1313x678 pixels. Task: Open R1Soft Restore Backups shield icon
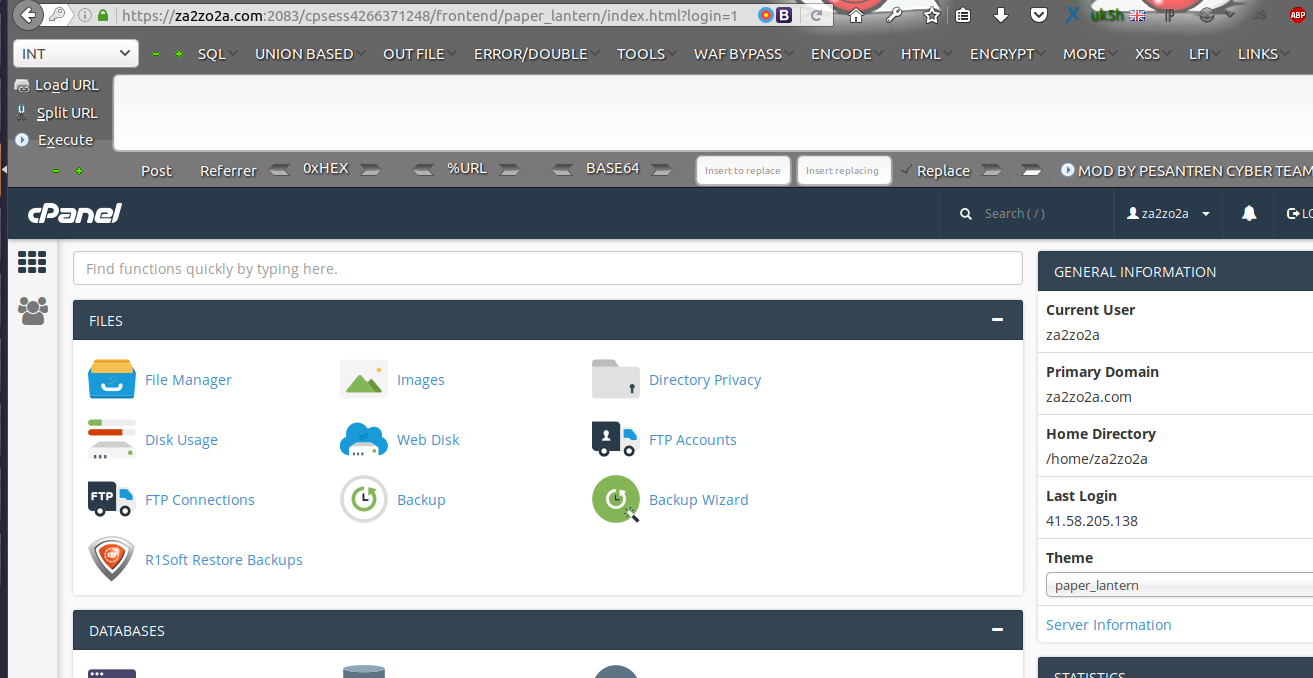click(x=112, y=559)
